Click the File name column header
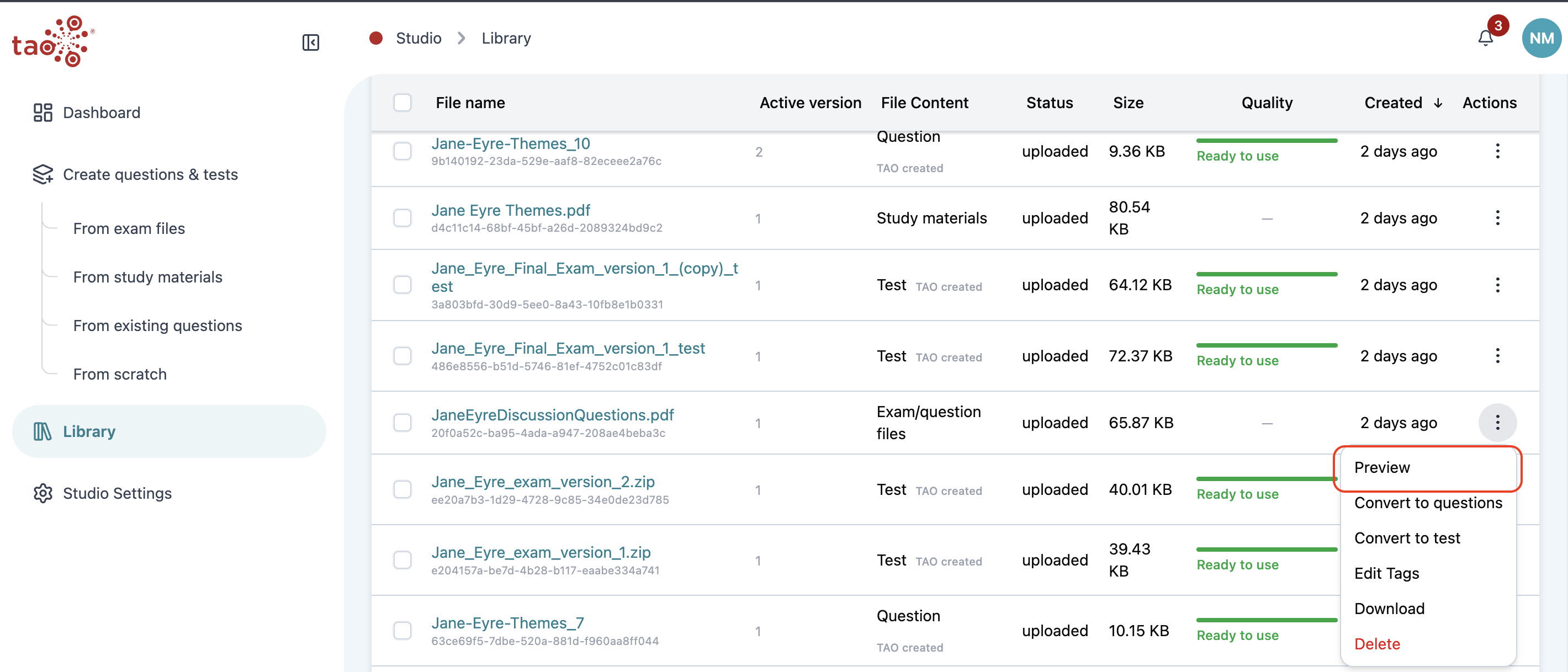Screen dimensions: 1568x672 470,103
